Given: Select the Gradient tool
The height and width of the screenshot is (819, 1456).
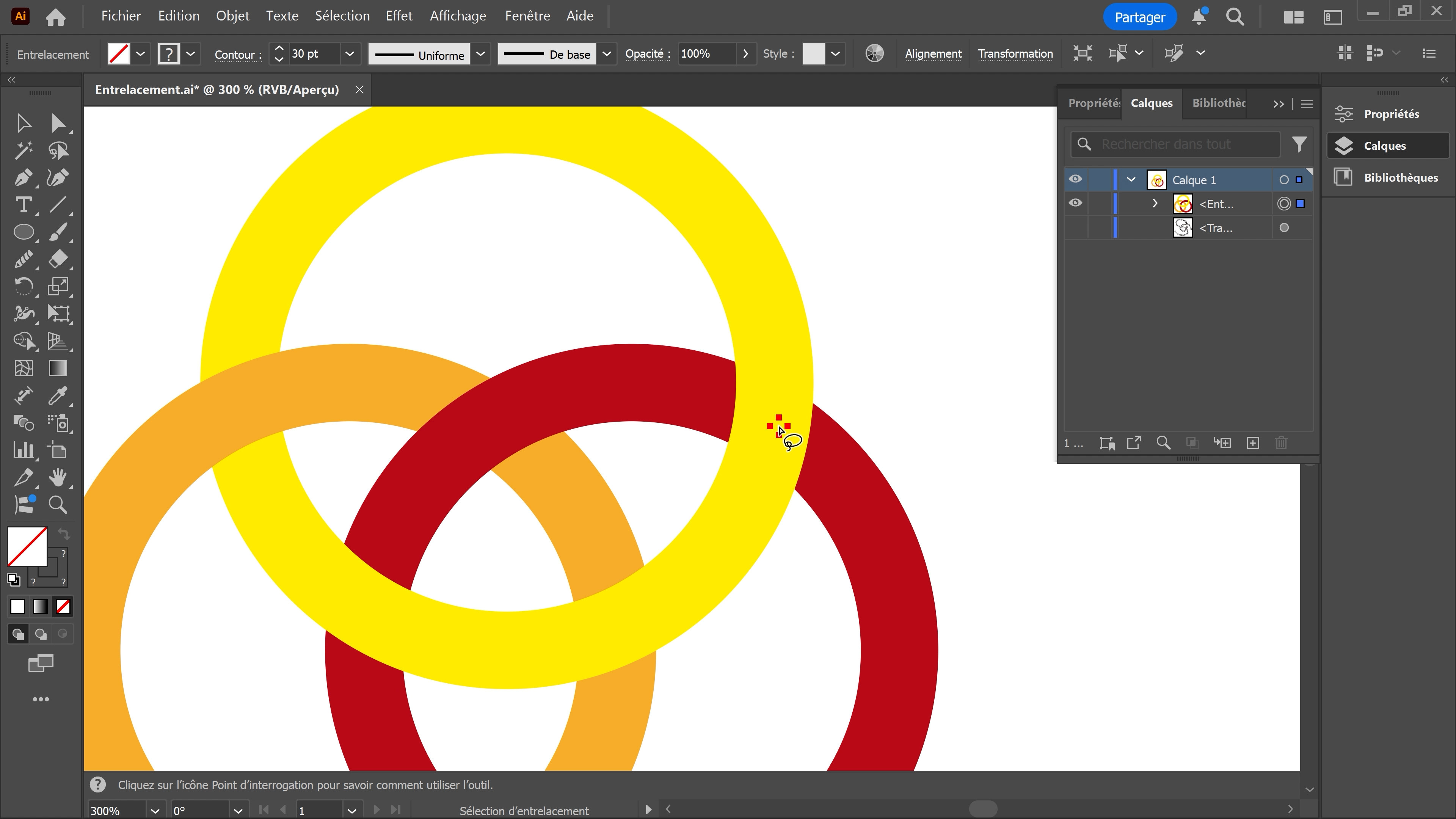Looking at the screenshot, I should pos(58,369).
